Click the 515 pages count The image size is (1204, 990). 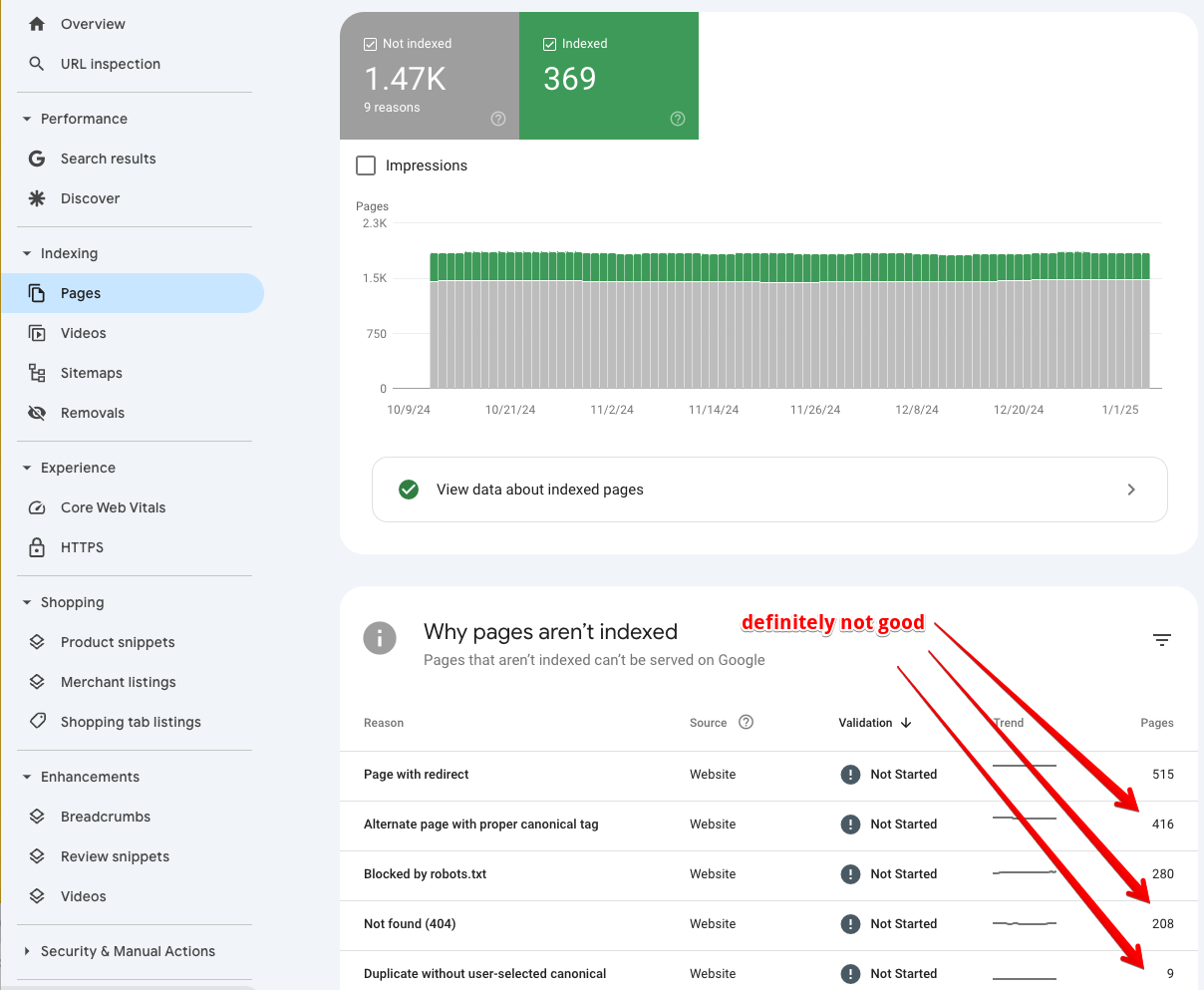(x=1163, y=775)
